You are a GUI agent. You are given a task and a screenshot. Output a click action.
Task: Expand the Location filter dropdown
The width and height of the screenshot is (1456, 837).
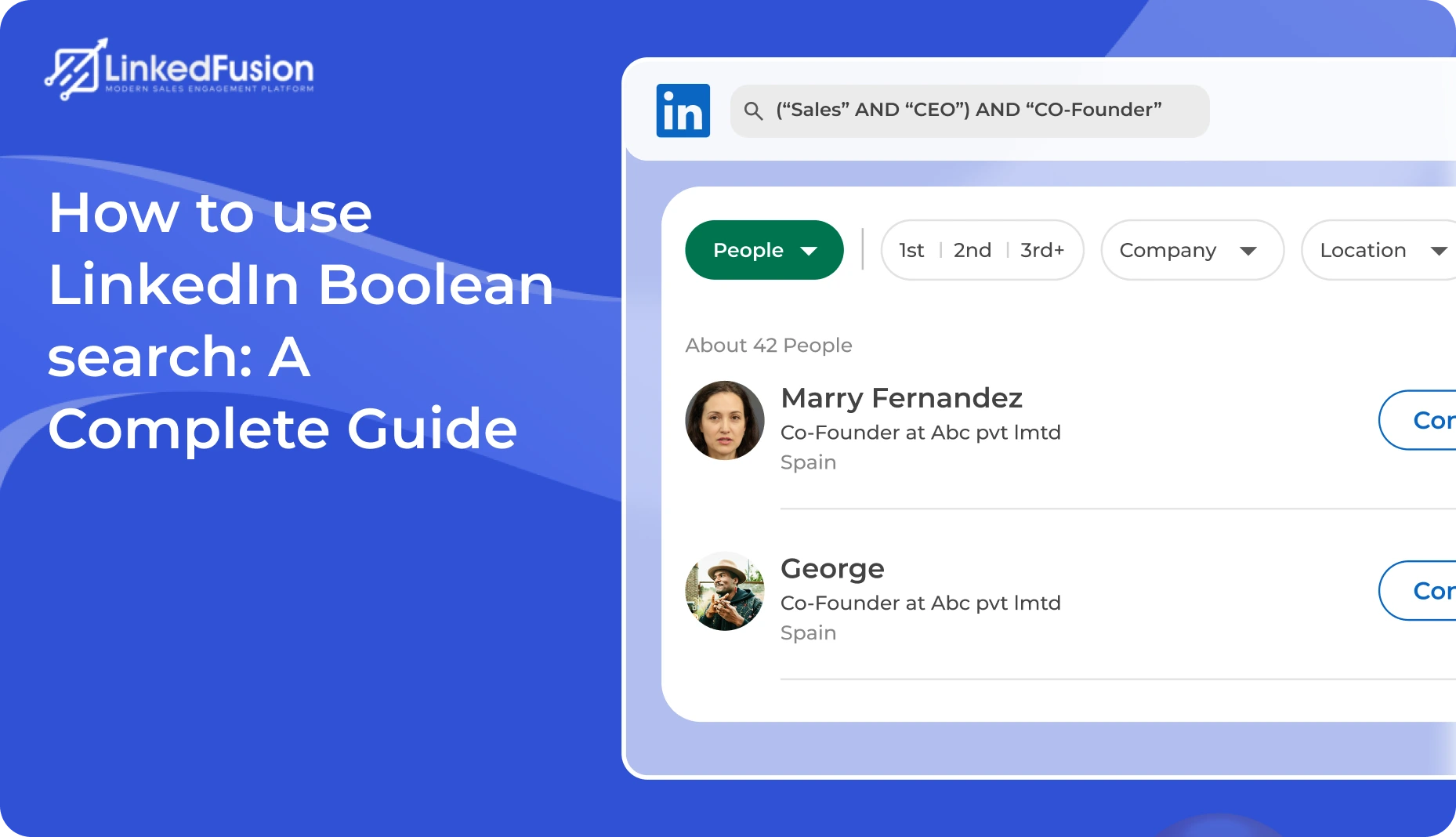click(x=1379, y=250)
